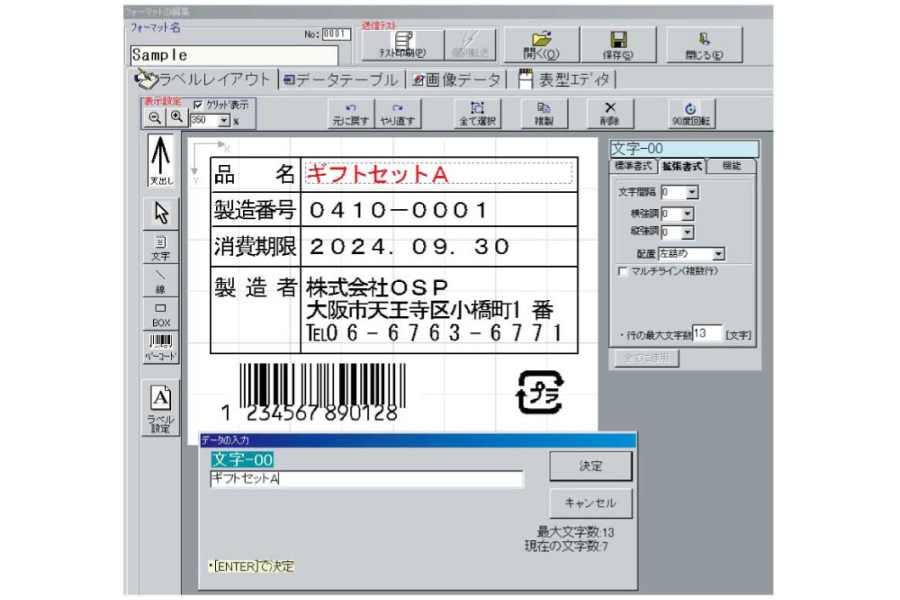This screenshot has height=600, width=900.
Task: Open the 配置 alignment dropdown
Action: [x=718, y=253]
